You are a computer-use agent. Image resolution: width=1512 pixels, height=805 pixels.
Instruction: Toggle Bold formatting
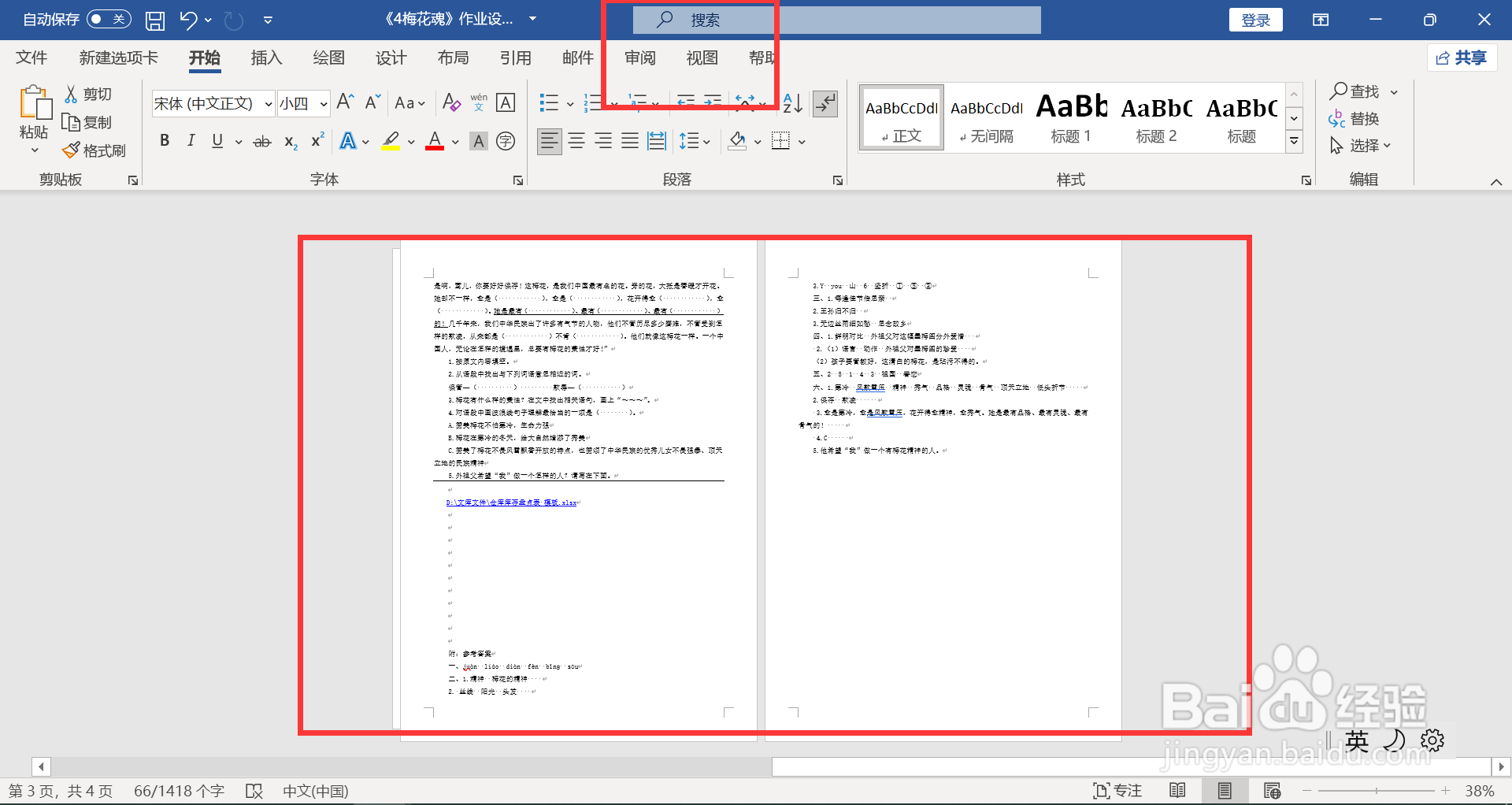click(165, 141)
